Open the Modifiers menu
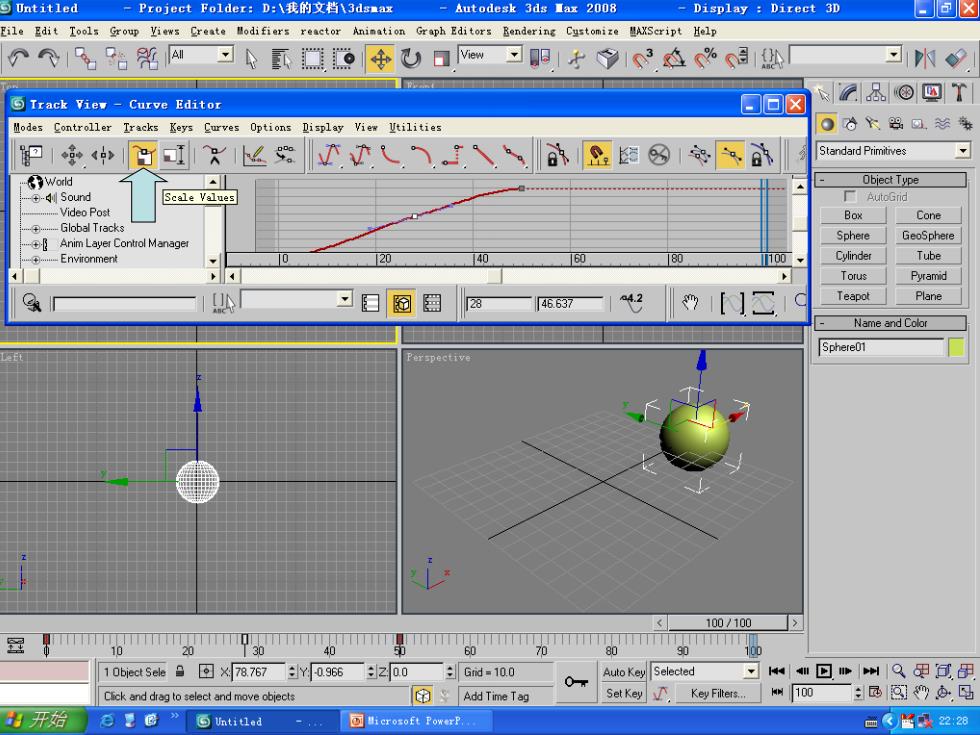980x735 pixels. pos(262,31)
